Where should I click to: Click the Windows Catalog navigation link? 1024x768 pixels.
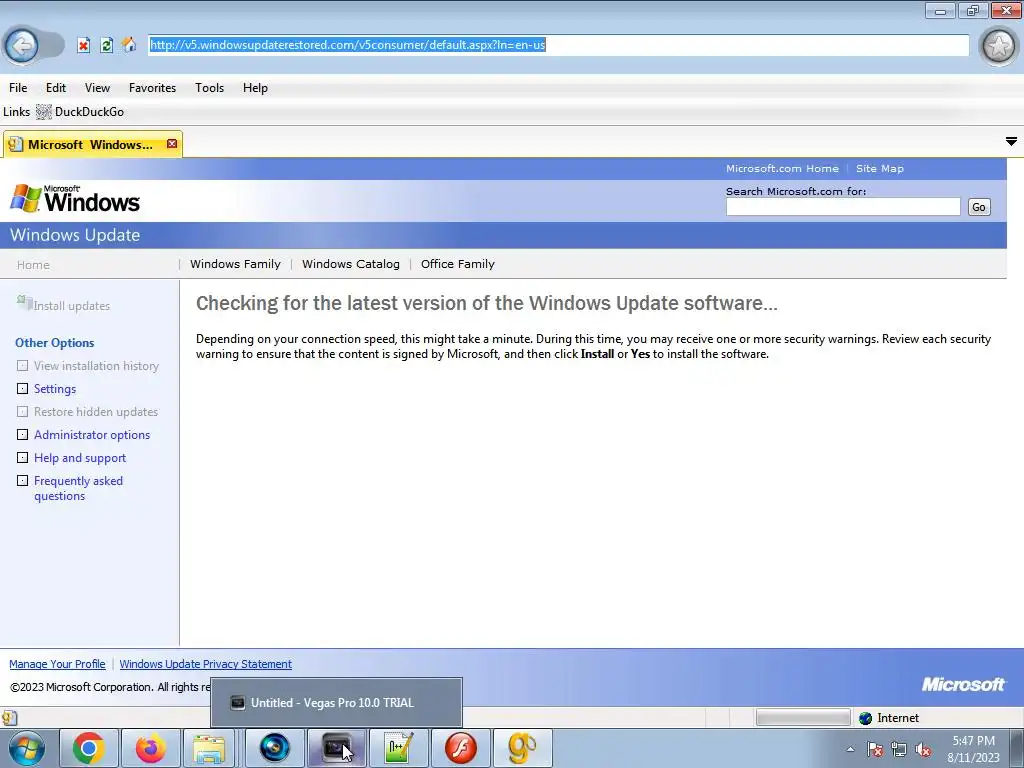point(351,264)
